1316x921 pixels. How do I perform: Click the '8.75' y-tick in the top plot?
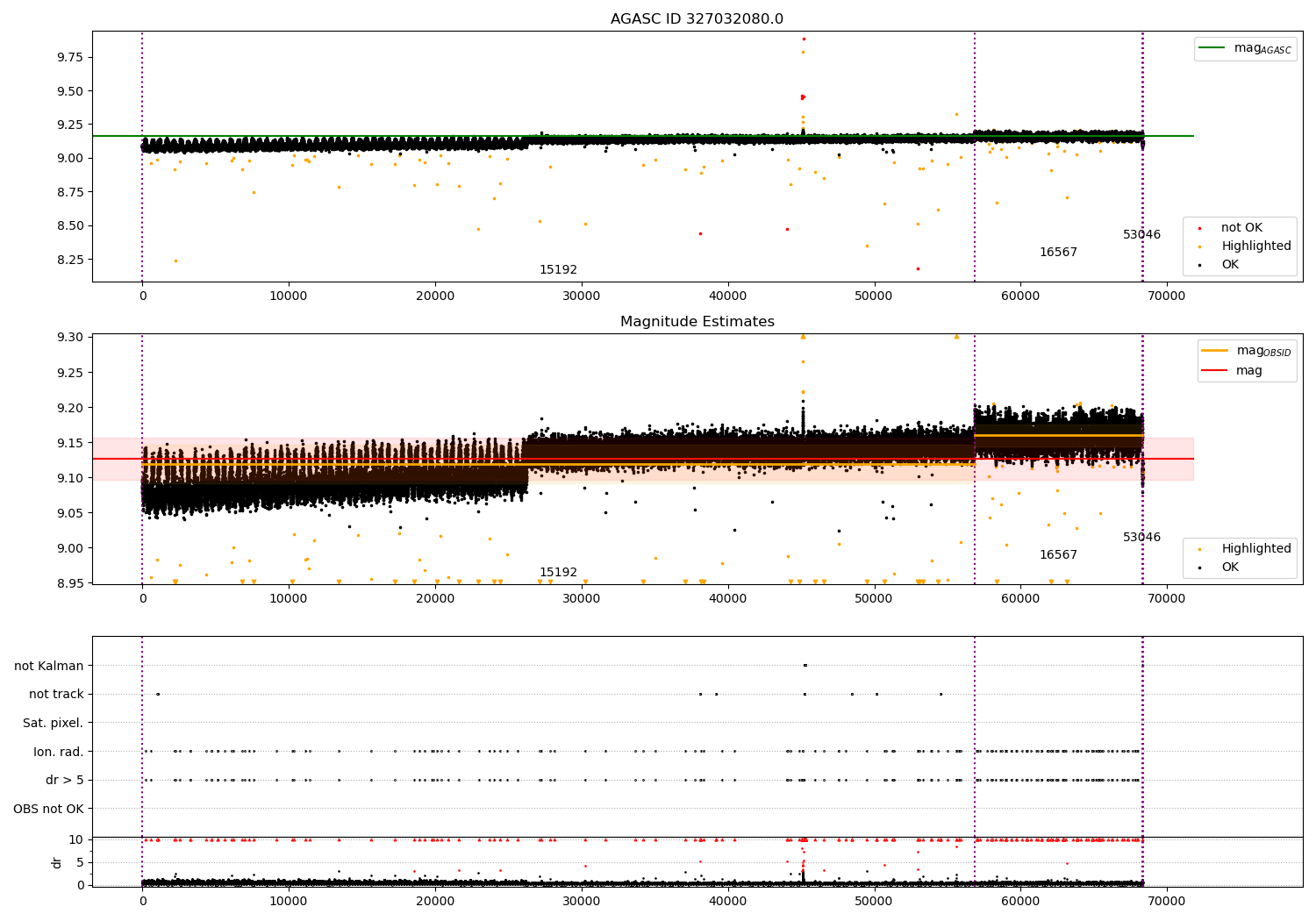[x=71, y=192]
